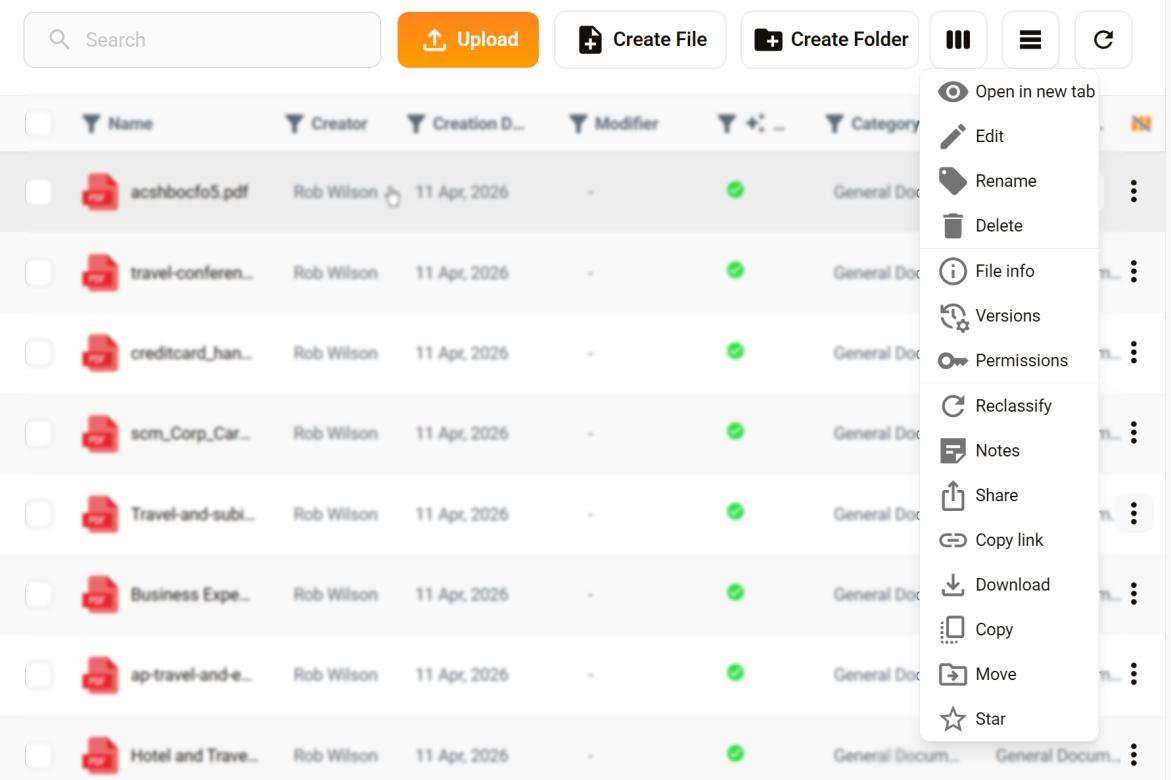This screenshot has width=1171, height=780.
Task: Open file name acshbocfo5.pdf
Action: click(x=189, y=192)
